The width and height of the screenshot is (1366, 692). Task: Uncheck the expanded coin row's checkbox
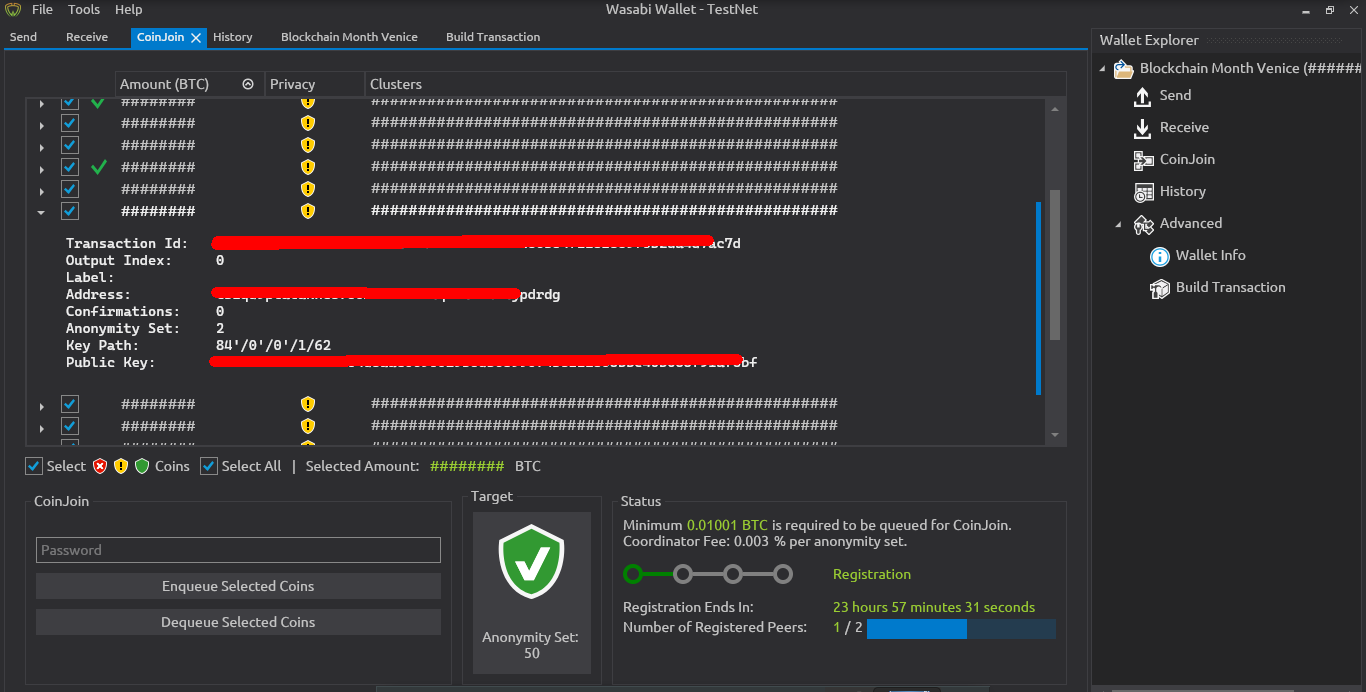[70, 211]
